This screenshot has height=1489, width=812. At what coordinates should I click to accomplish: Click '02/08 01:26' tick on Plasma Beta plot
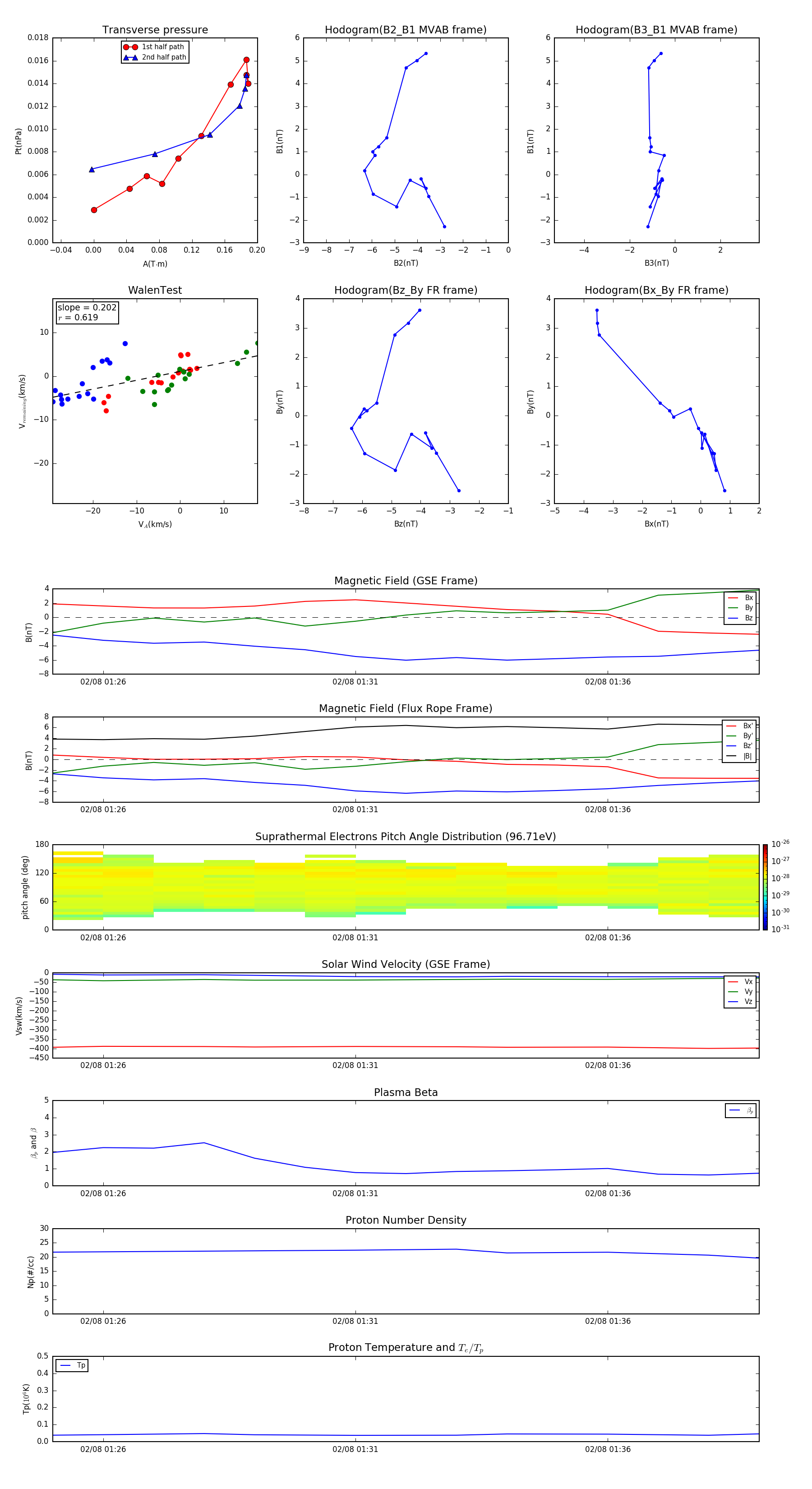click(x=103, y=1193)
